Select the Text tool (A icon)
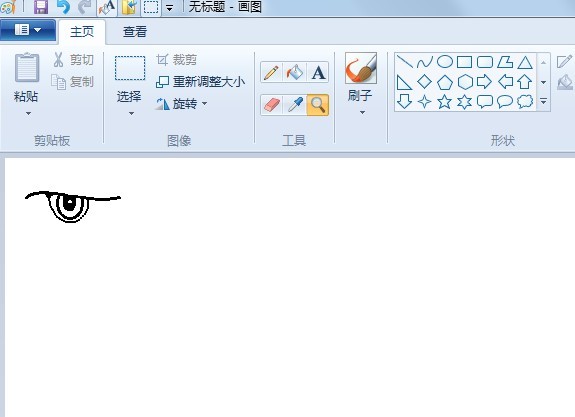Image resolution: width=575 pixels, height=417 pixels. [x=318, y=72]
